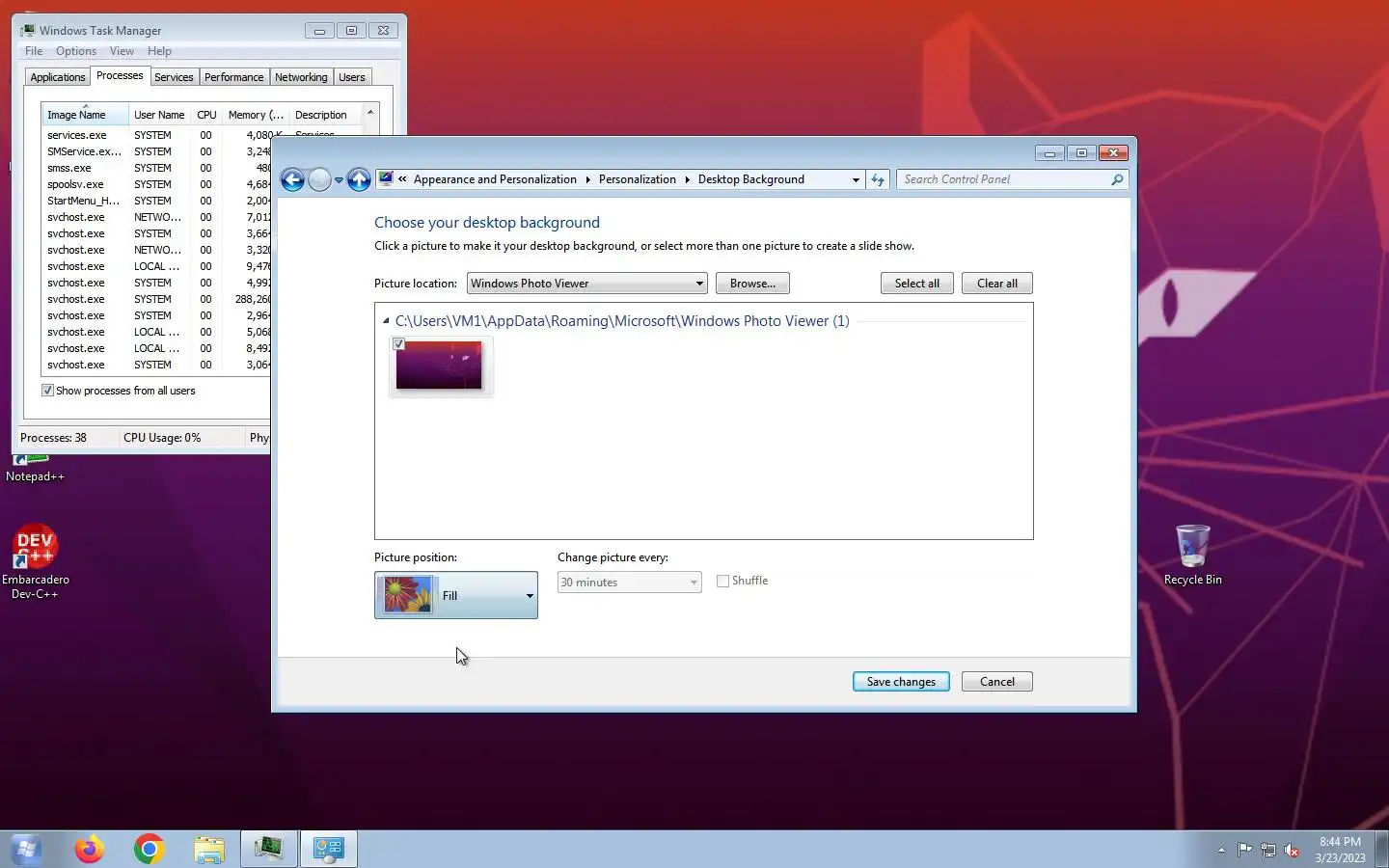
Task: Launch Firefox from the taskbar
Action: 90,849
